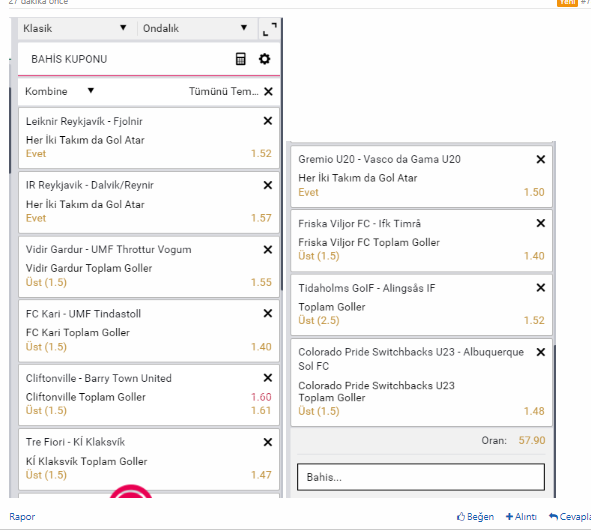The image size is (591, 530).
Task: Click the Alıntı quote link
Action: pos(521,516)
